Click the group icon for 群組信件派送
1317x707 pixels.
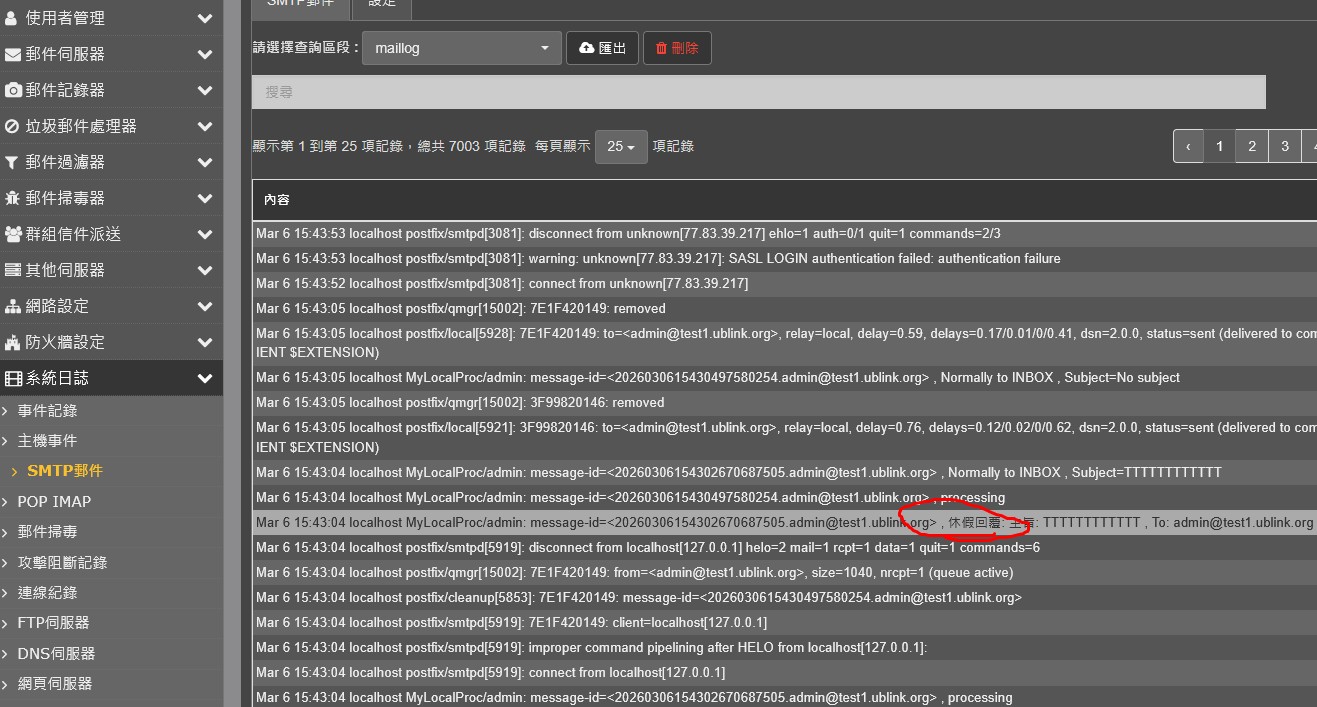coord(13,234)
